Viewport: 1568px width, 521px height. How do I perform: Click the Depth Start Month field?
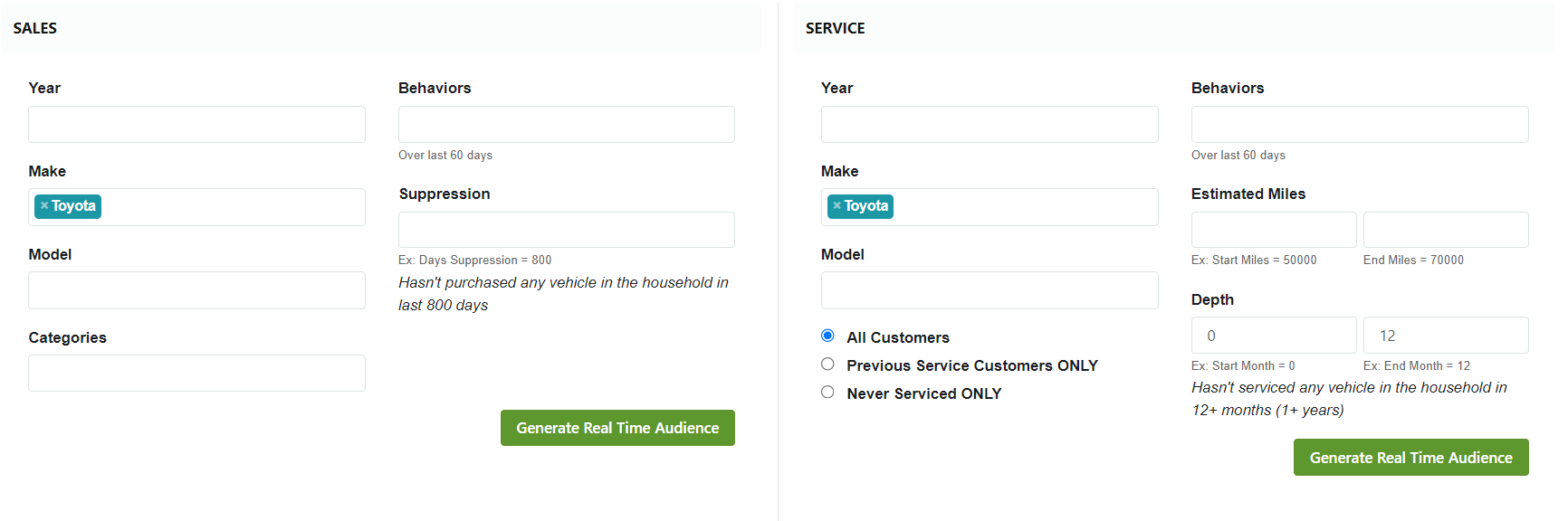[x=1273, y=336]
